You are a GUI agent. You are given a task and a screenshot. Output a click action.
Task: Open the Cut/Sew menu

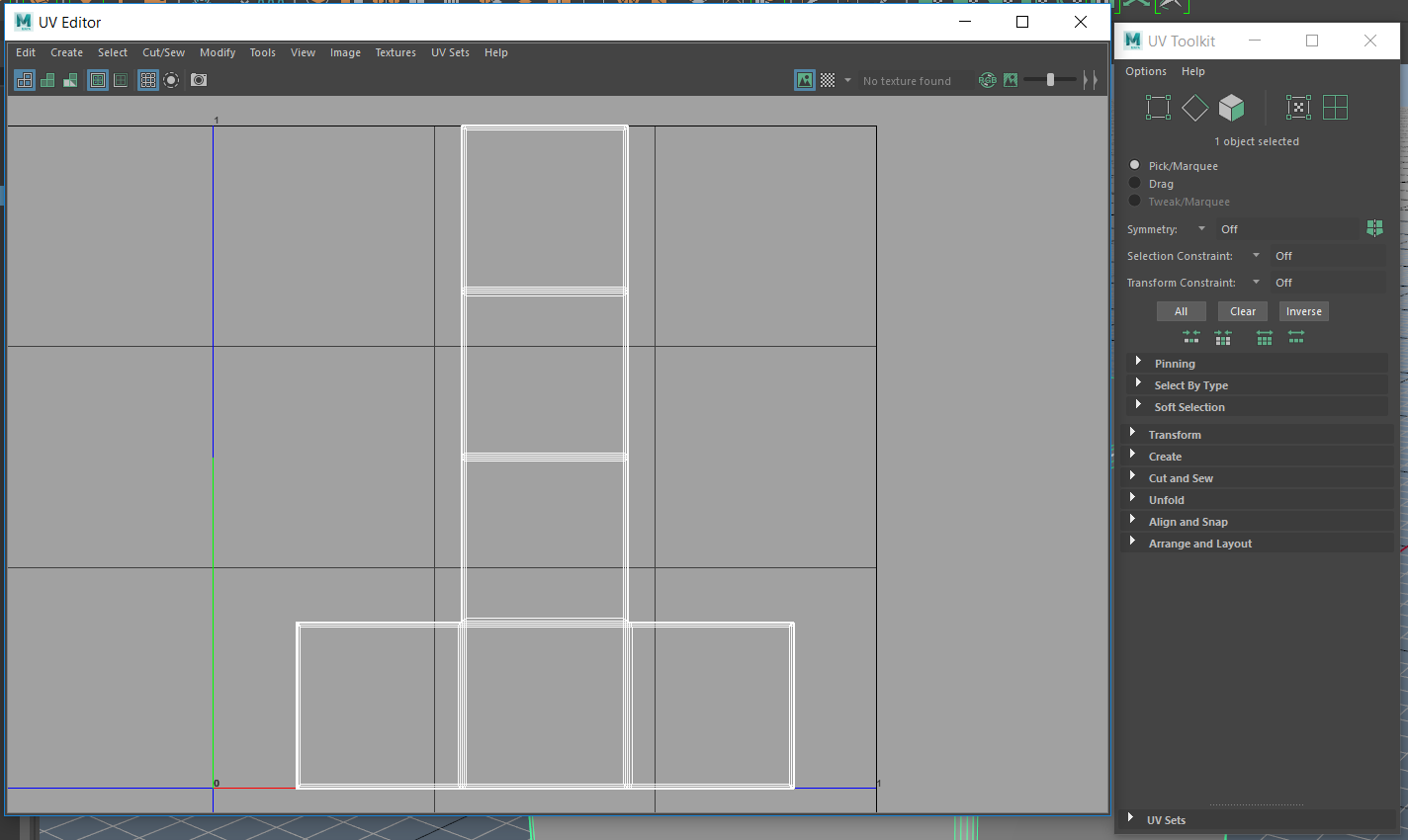tap(164, 52)
